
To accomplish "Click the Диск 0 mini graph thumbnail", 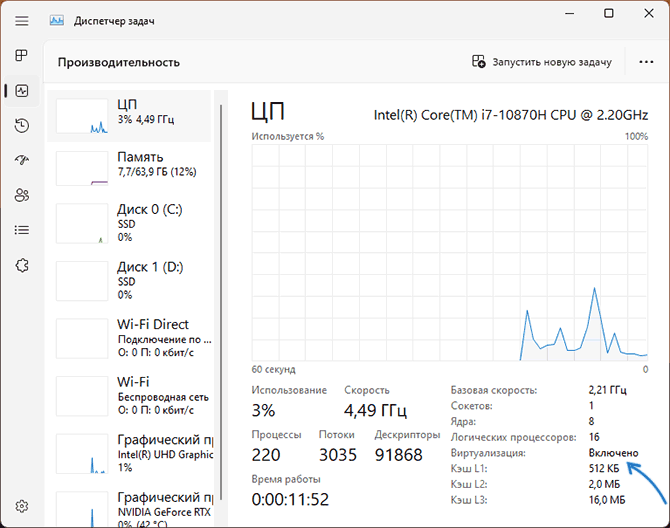I will click(82, 223).
